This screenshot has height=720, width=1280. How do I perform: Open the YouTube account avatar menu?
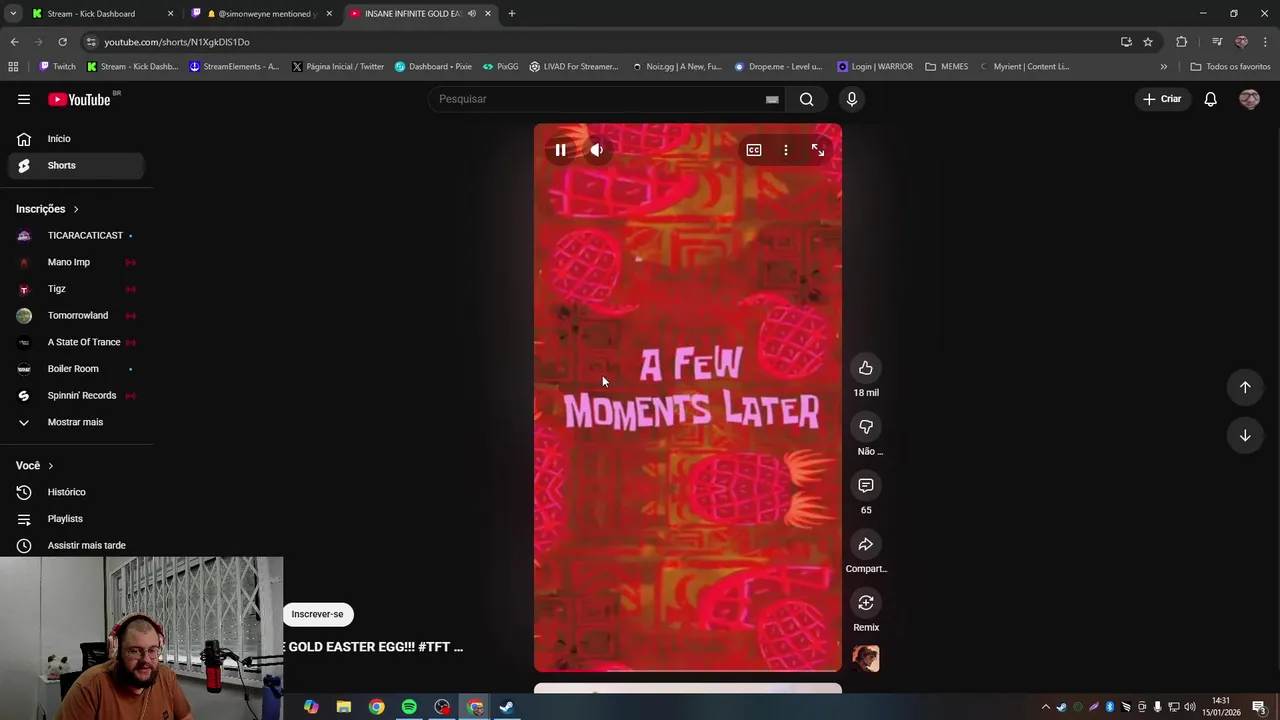point(1249,99)
